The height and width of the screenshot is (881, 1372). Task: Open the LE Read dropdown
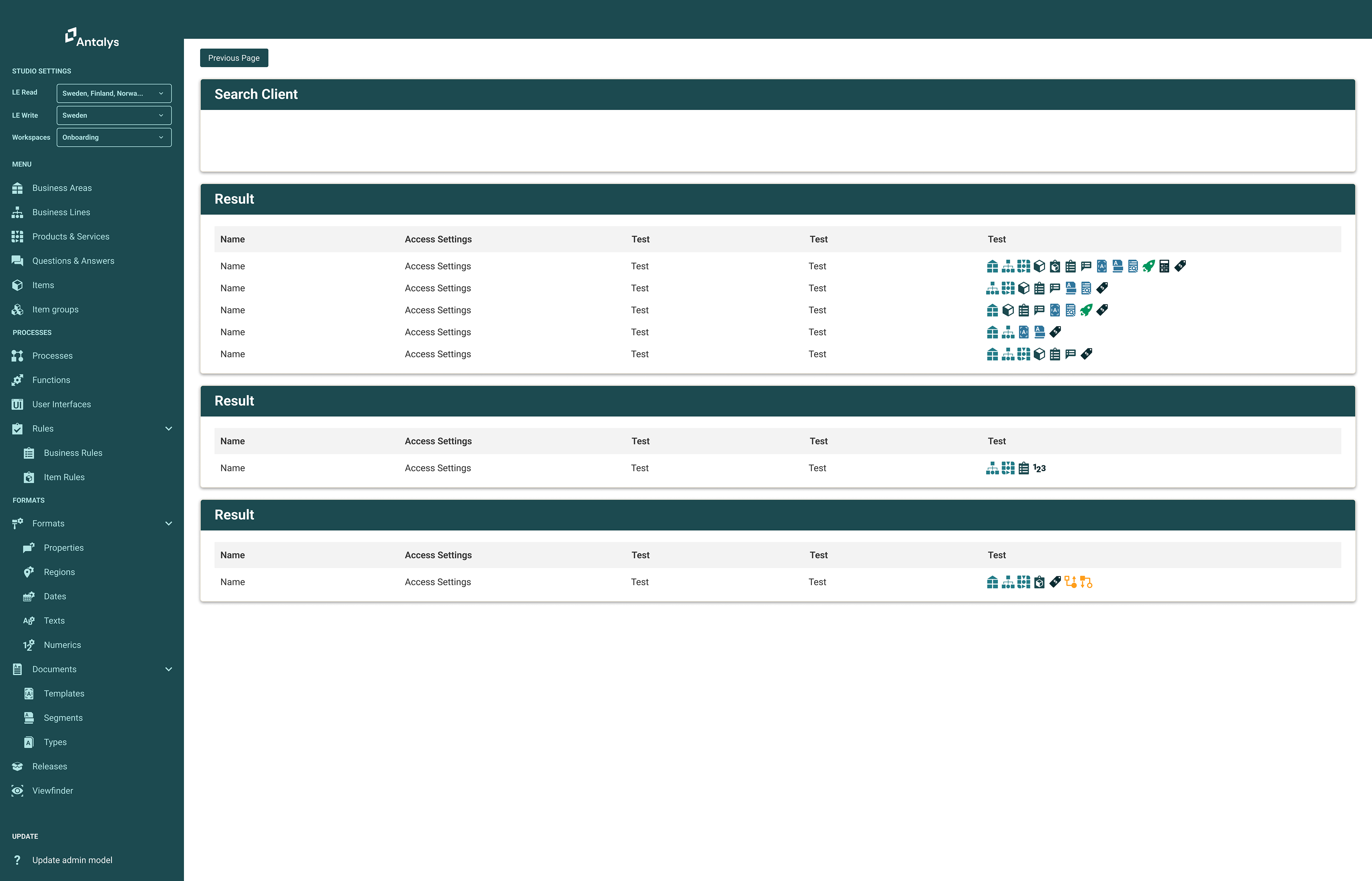(114, 93)
